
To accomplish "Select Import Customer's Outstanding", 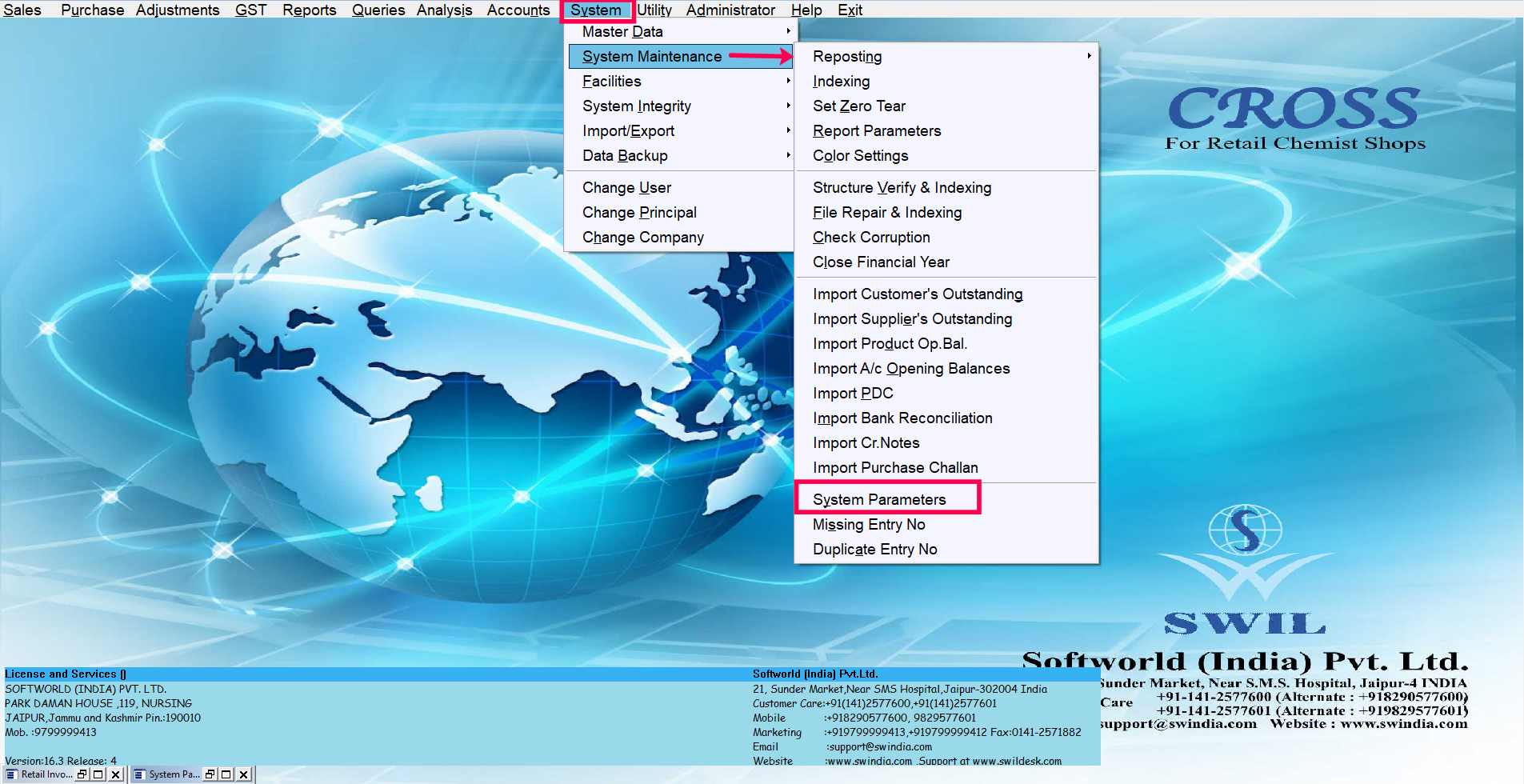I will (946, 294).
